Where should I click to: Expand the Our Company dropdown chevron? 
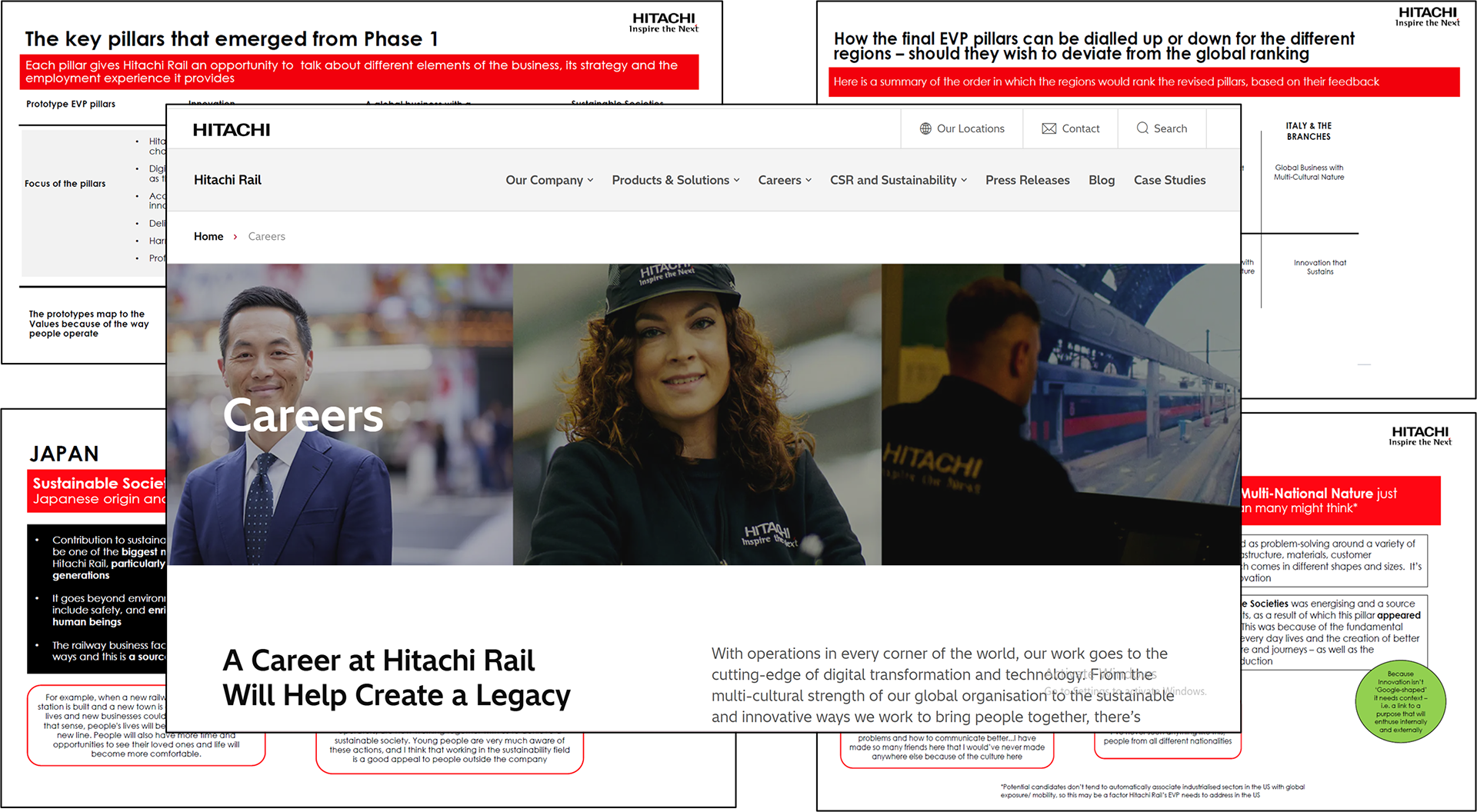click(x=590, y=181)
